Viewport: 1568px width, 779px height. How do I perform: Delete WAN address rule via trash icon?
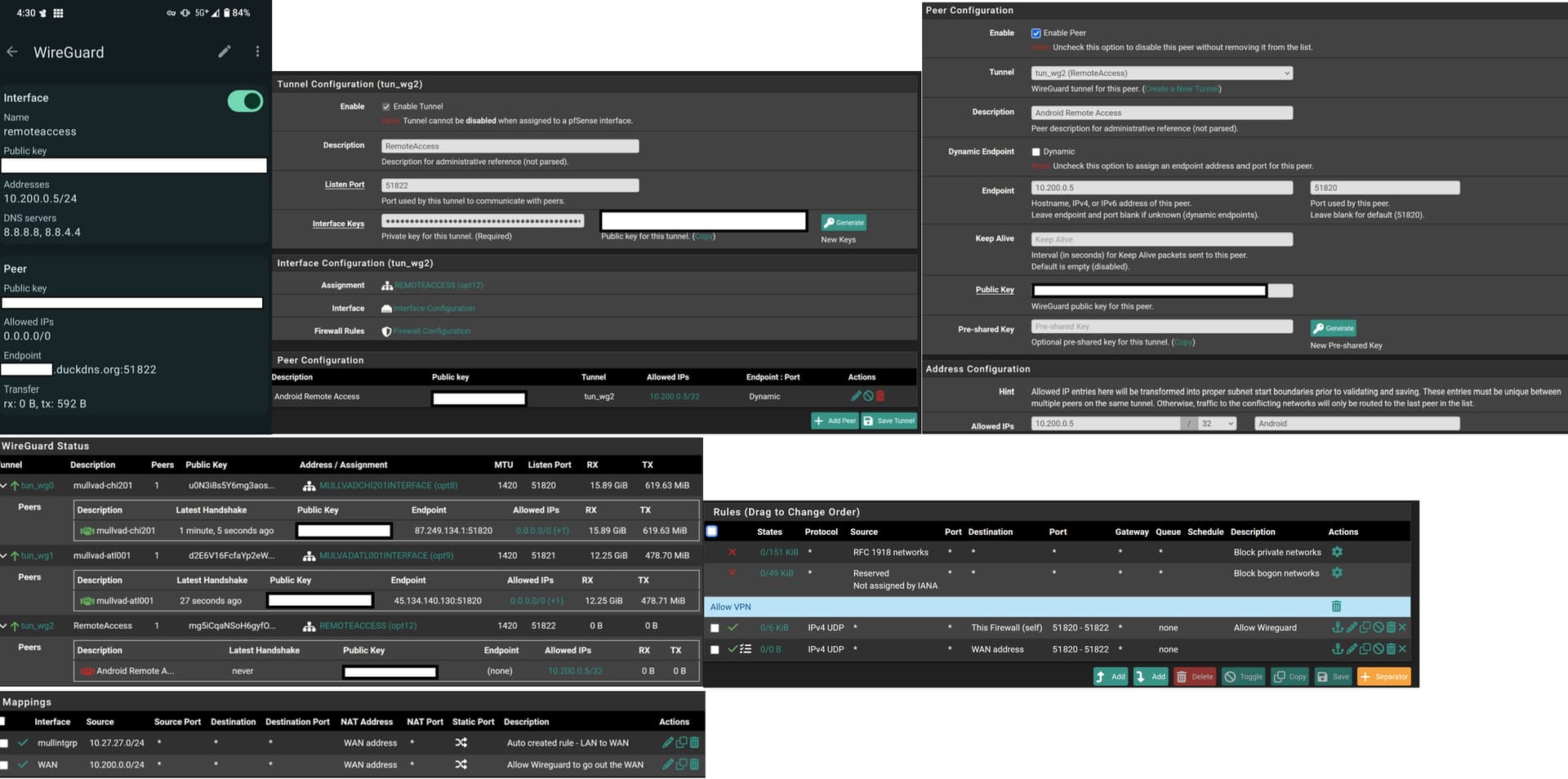coord(1391,649)
